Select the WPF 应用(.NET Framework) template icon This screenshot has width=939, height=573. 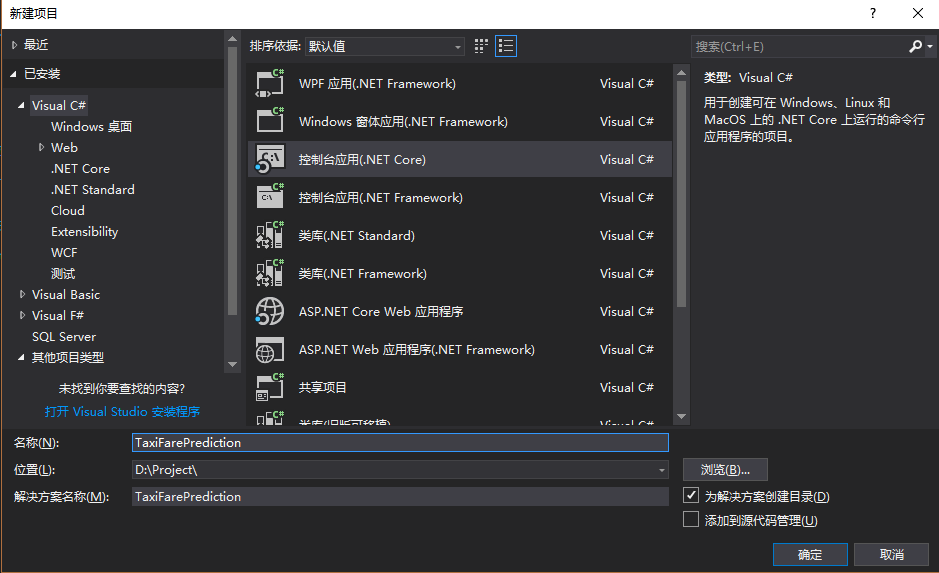coord(269,83)
